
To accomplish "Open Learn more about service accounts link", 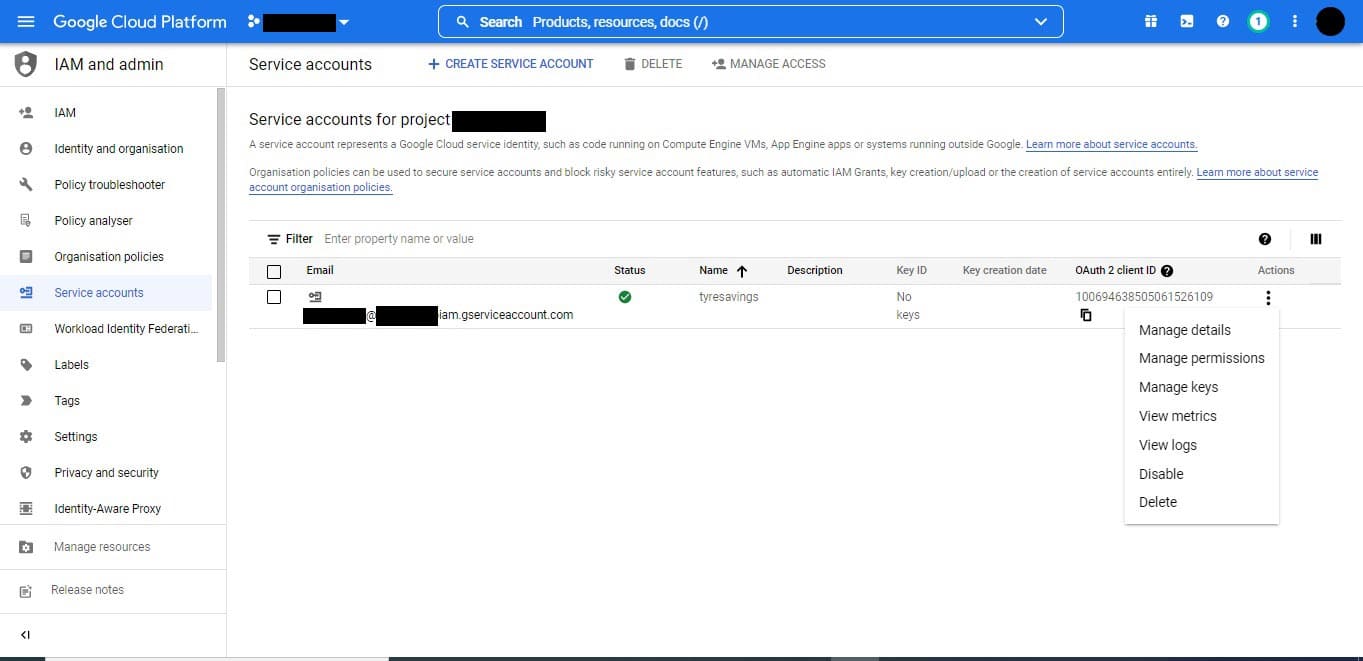I will [1111, 145].
